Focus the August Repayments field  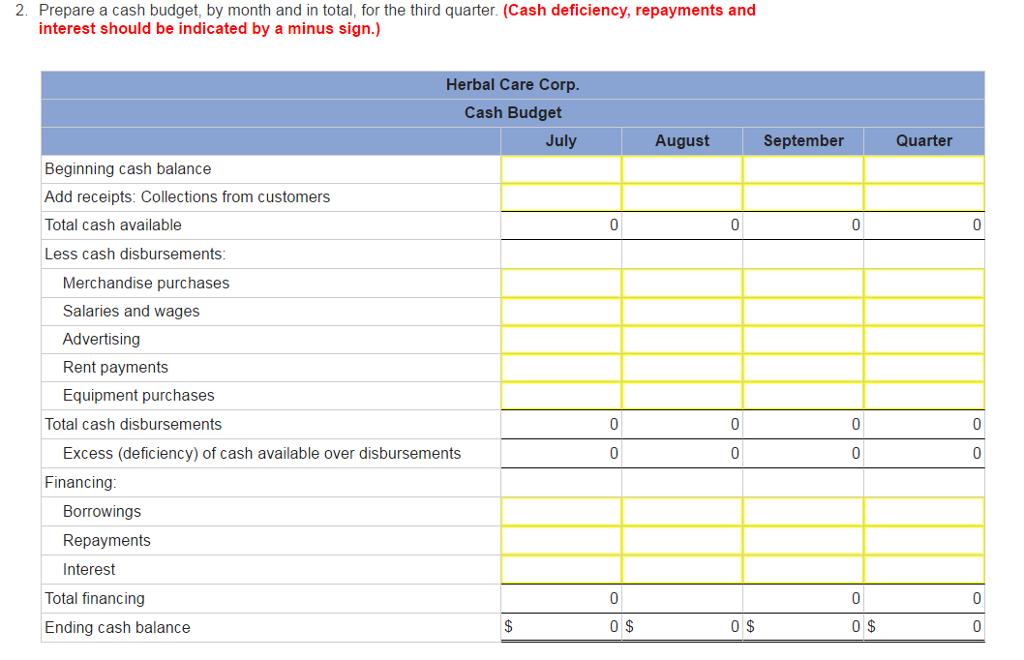point(682,541)
